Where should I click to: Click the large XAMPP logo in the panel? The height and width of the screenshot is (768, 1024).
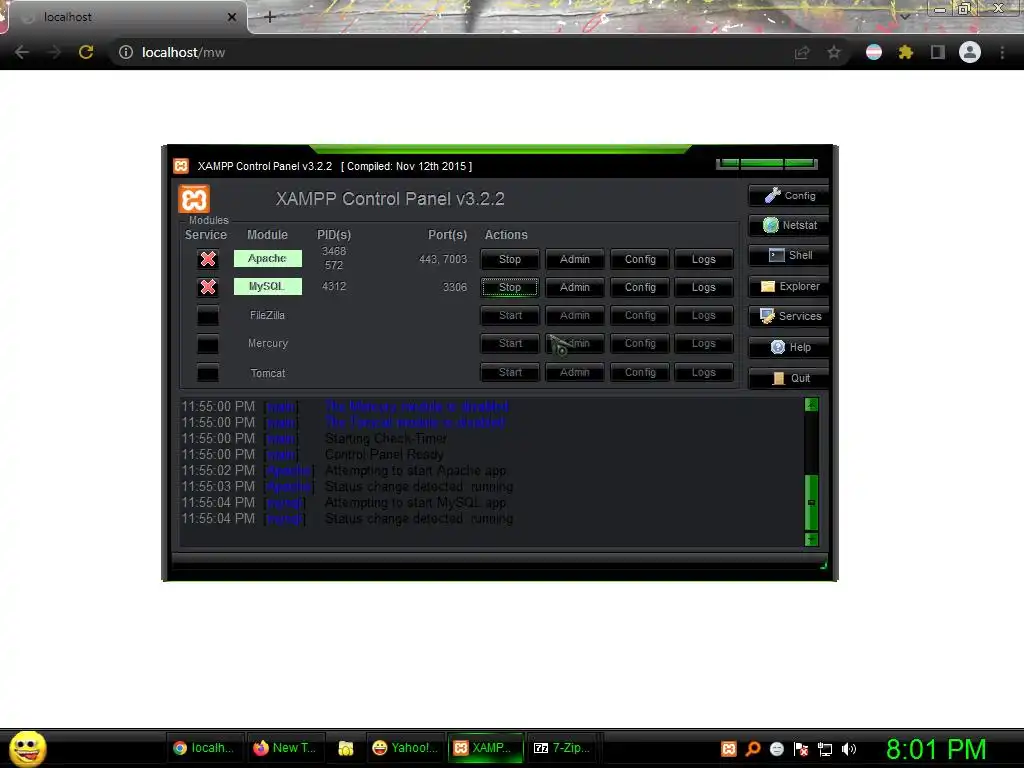(194, 199)
